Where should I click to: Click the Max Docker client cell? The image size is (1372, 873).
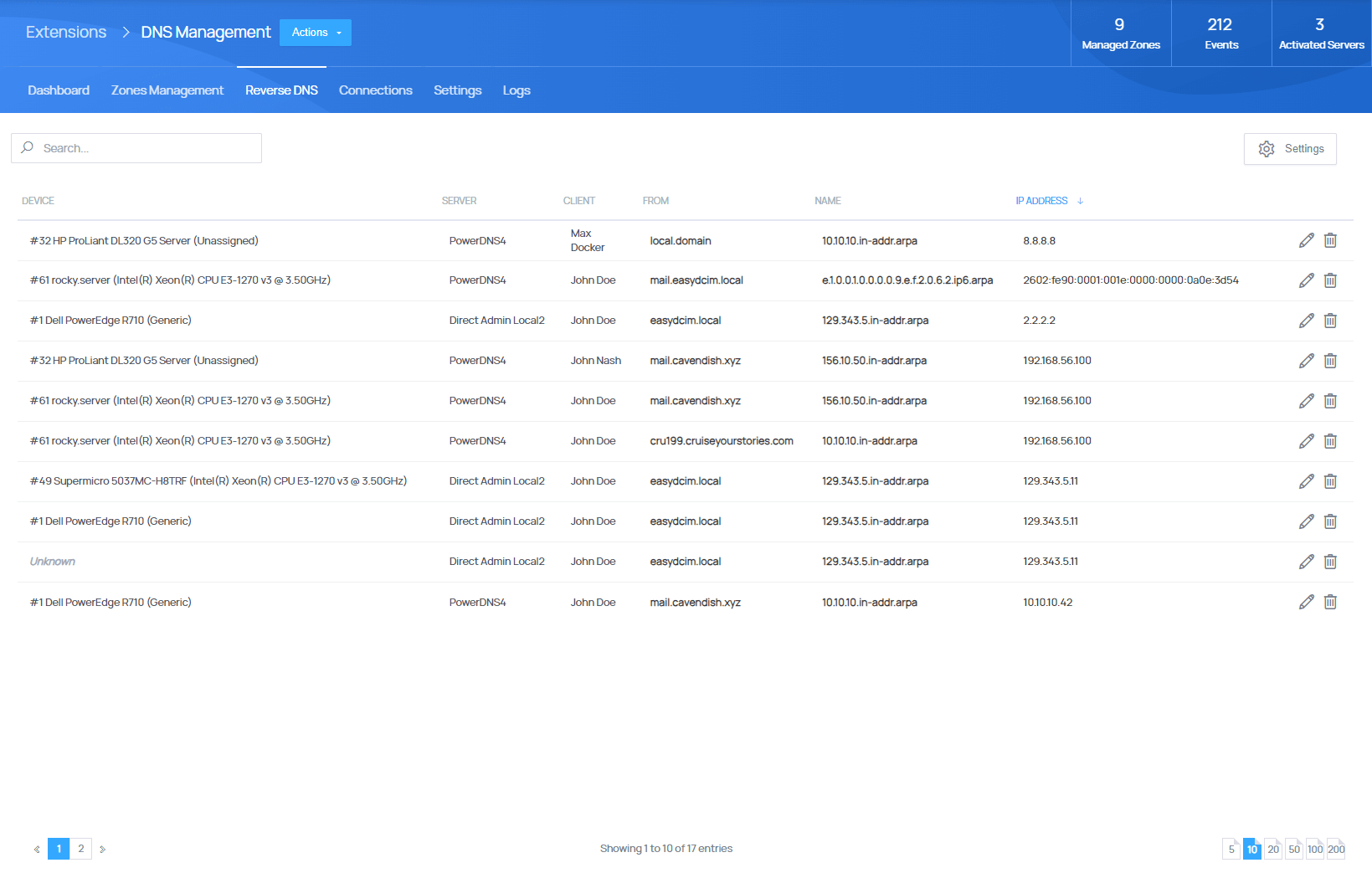point(588,240)
